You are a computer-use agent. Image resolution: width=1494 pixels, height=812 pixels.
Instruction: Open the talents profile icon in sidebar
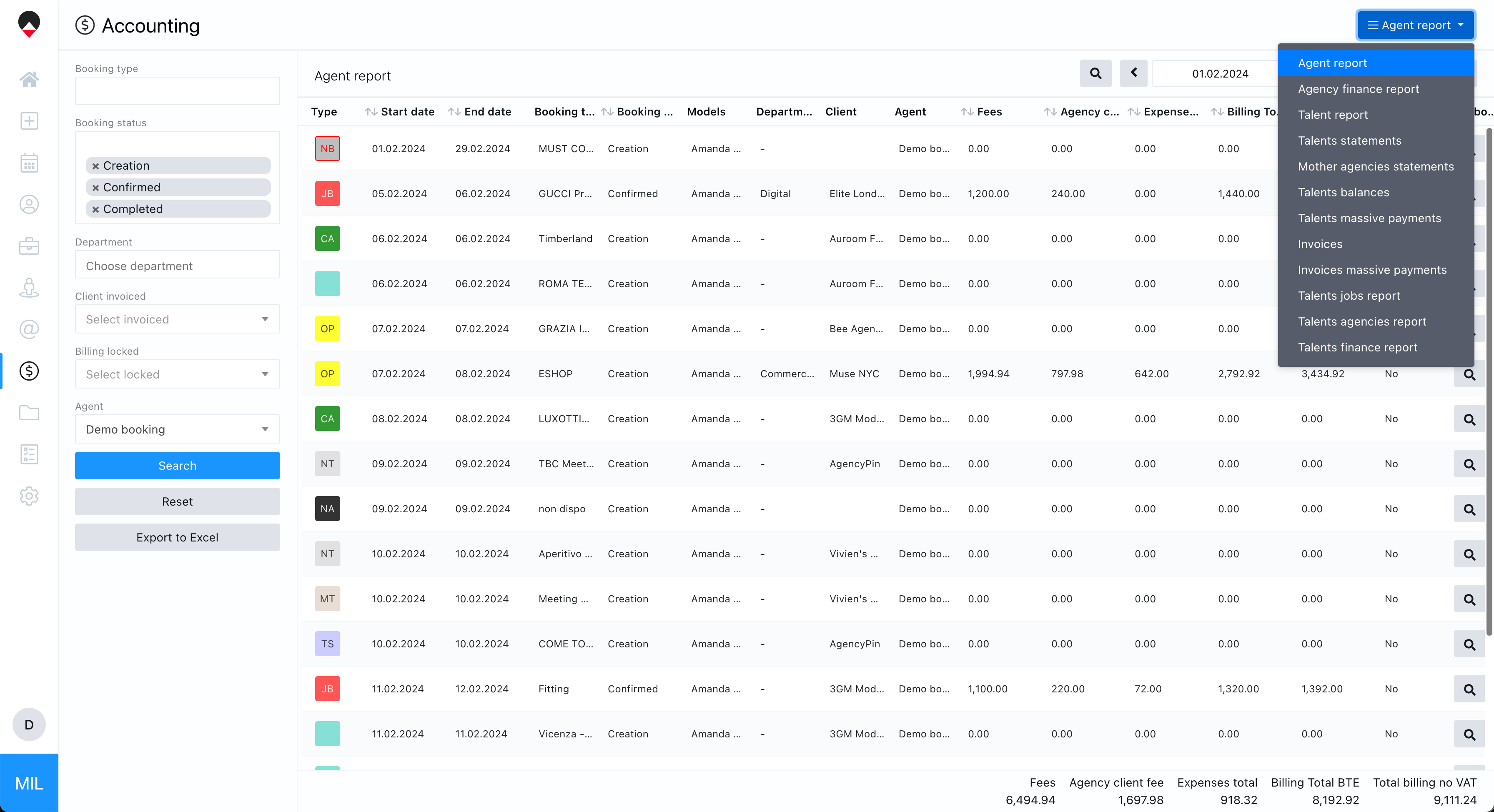click(29, 204)
